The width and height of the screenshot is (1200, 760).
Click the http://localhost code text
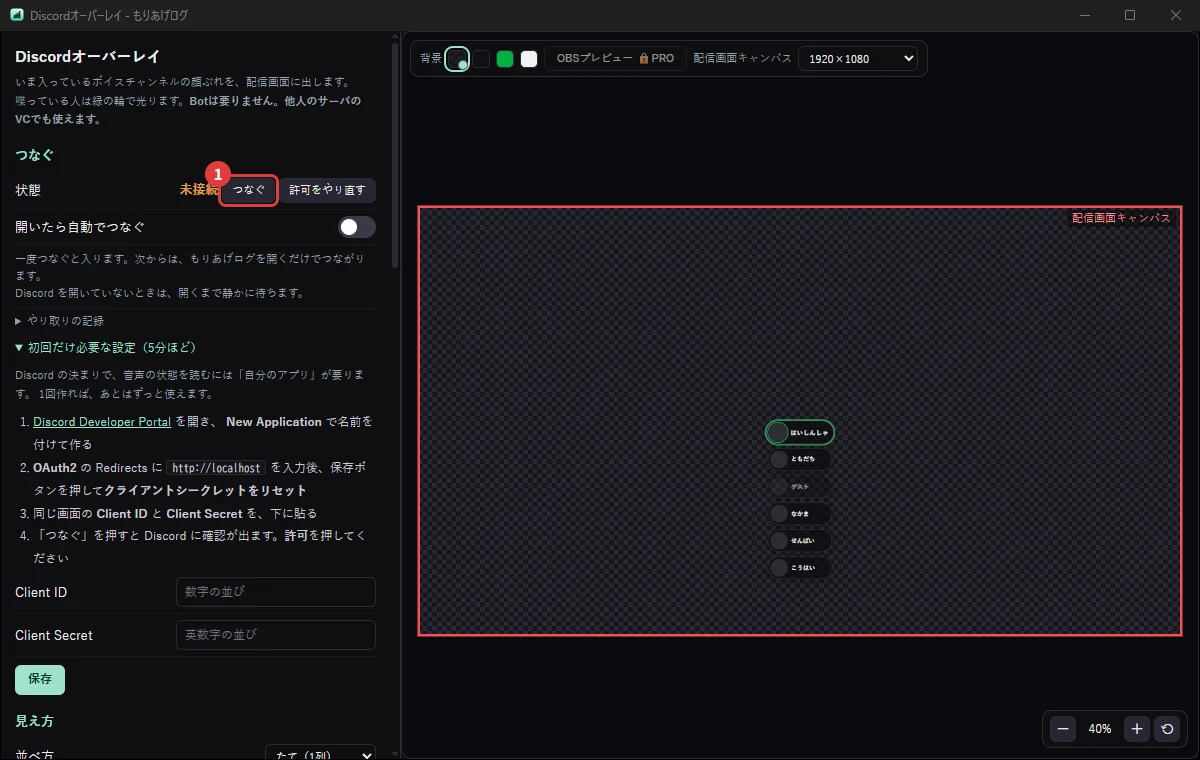(x=216, y=468)
